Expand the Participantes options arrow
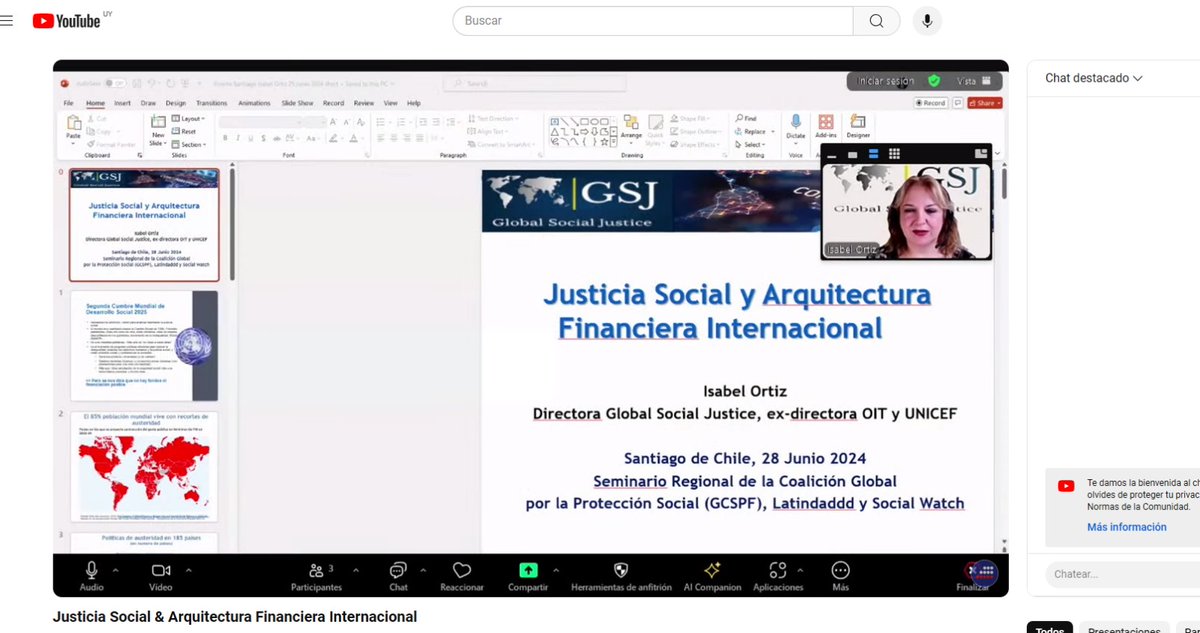Image resolution: width=1200 pixels, height=633 pixels. (x=357, y=569)
